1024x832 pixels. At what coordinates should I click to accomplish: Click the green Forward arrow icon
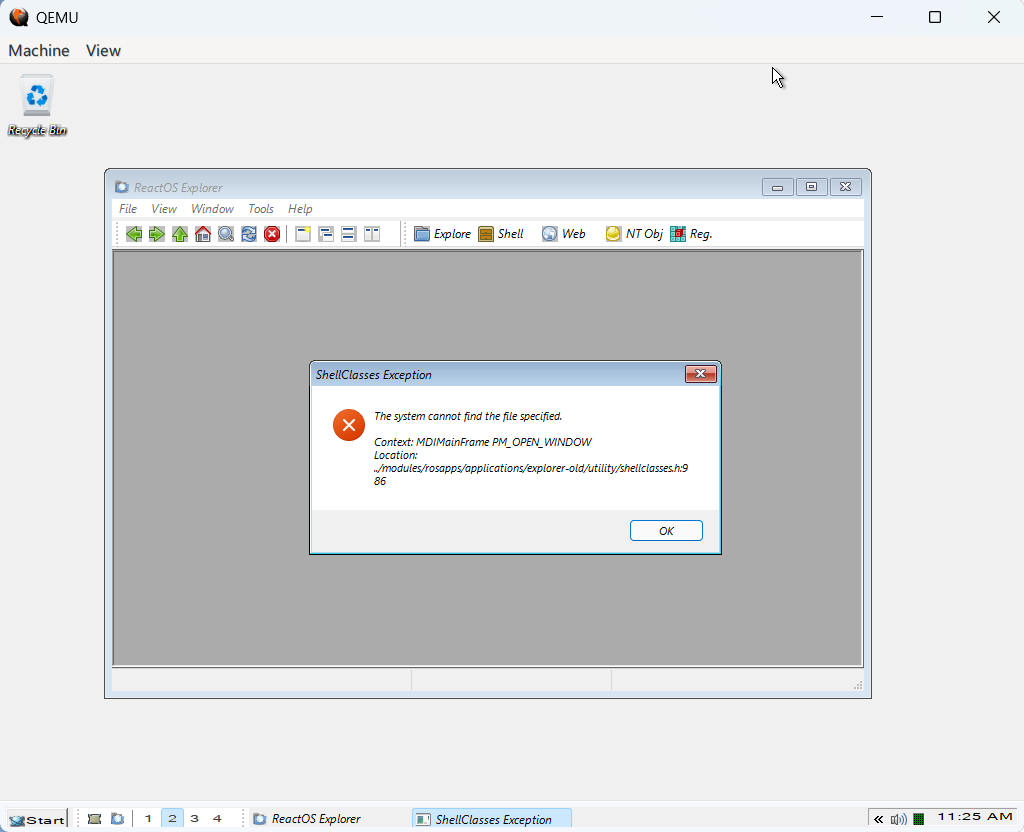tap(157, 234)
